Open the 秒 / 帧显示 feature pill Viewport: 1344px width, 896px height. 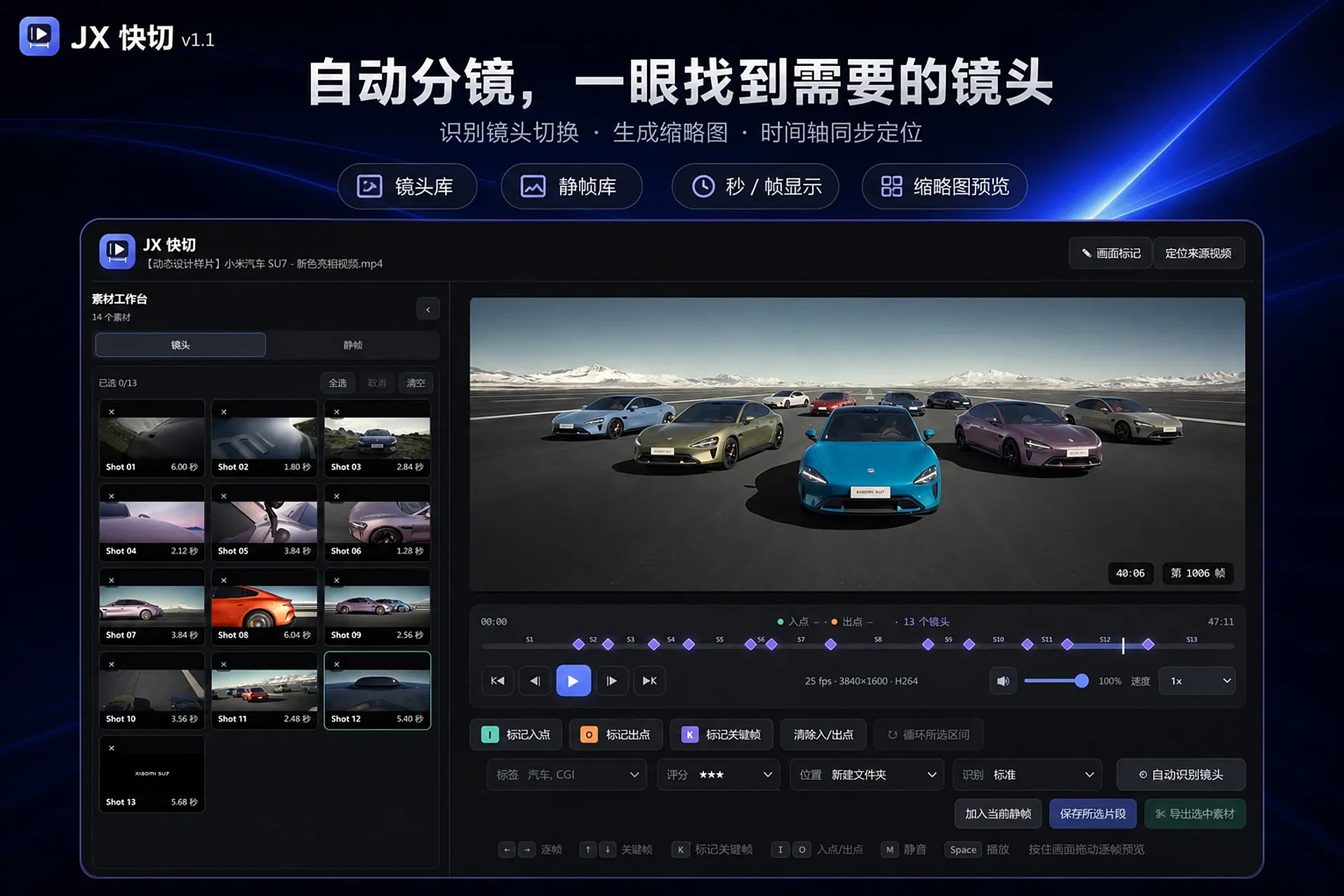(x=755, y=187)
